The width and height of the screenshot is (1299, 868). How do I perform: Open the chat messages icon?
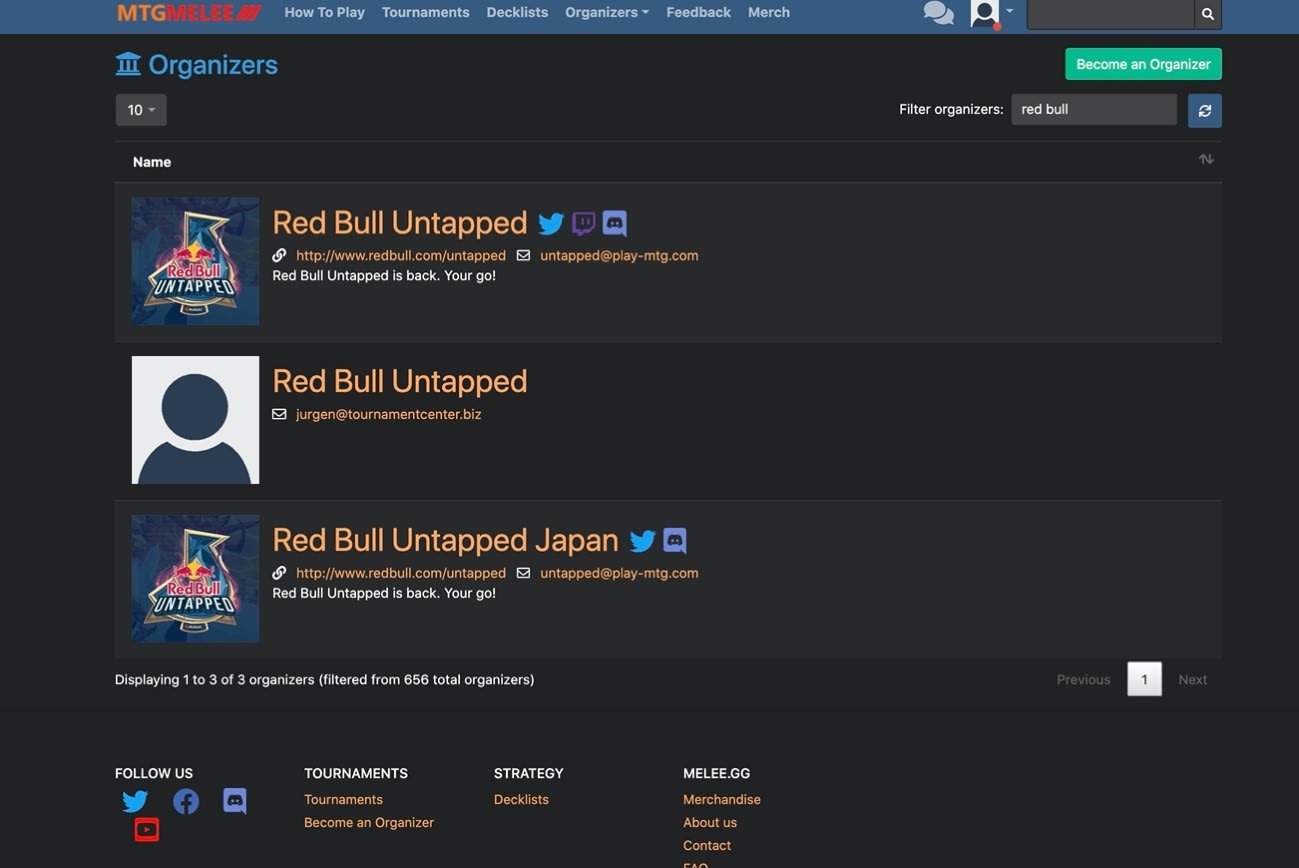coord(938,13)
